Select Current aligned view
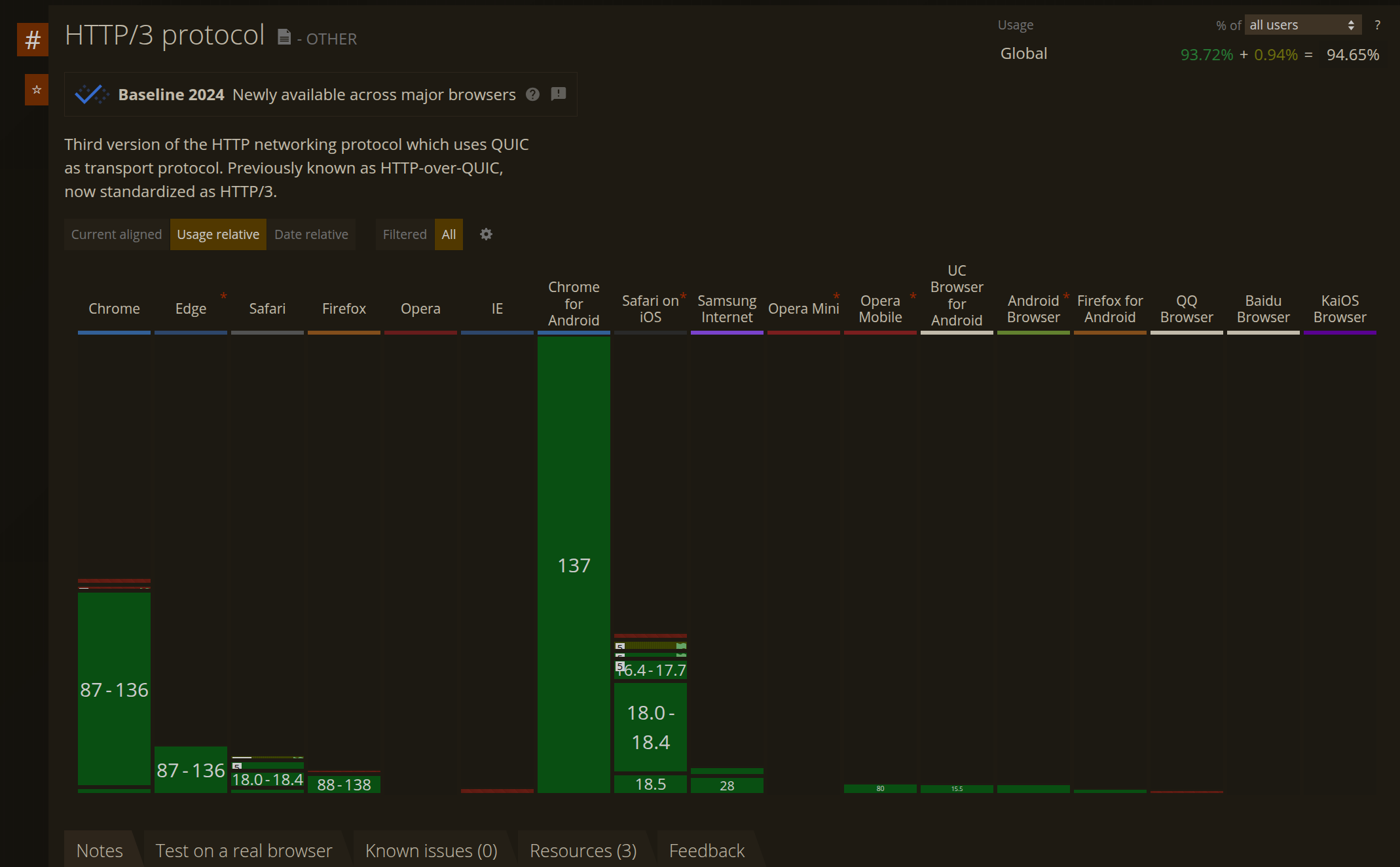This screenshot has width=1400, height=867. (x=117, y=234)
